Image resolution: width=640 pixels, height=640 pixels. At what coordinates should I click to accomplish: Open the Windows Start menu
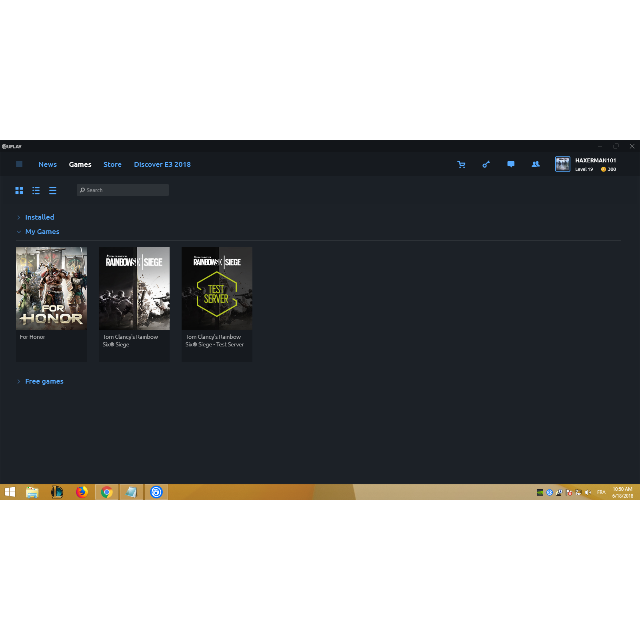tap(10, 492)
